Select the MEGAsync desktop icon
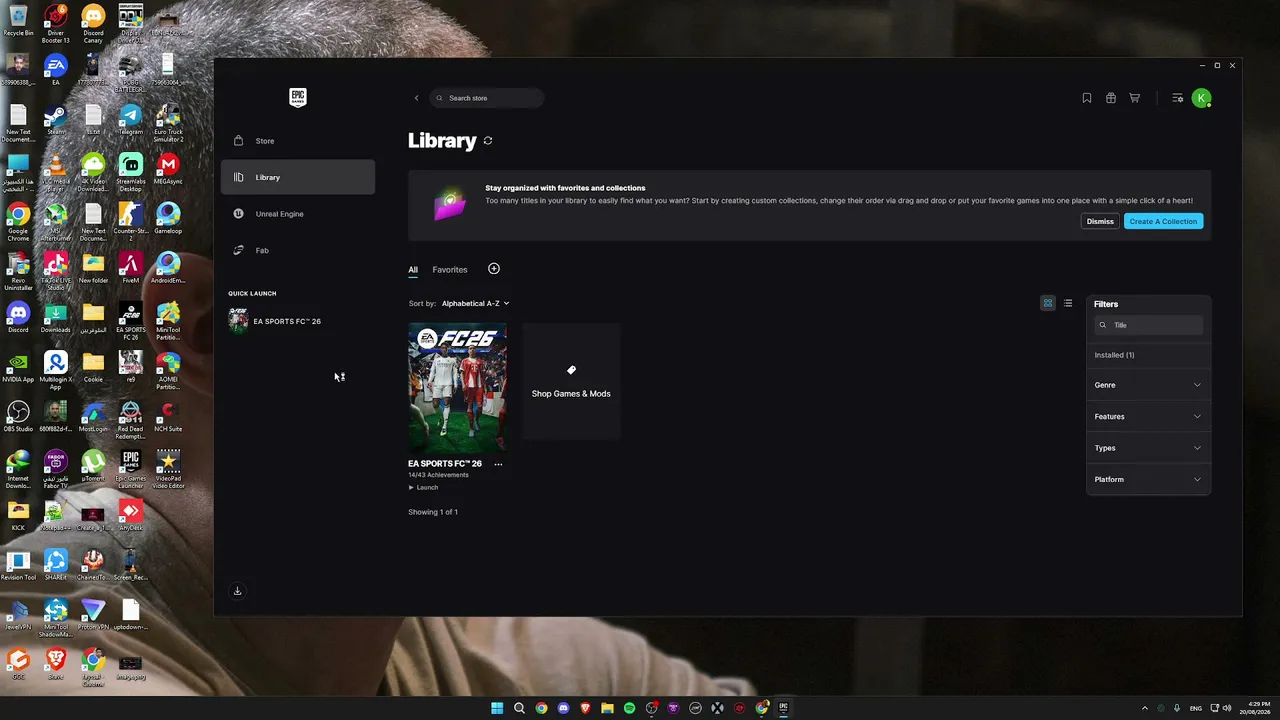Screen dimensions: 1280x720 point(168,169)
